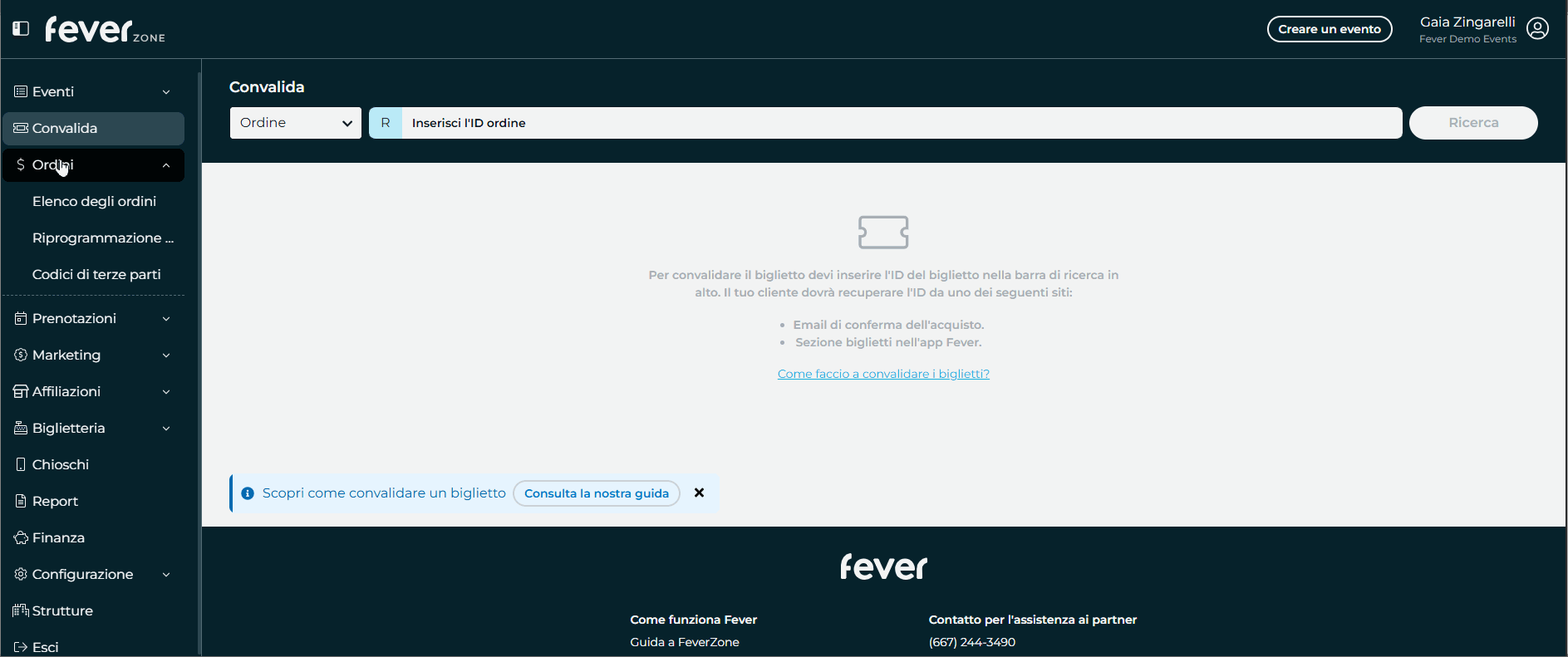1568x657 pixels.
Task: Click the Report document icon
Action: pos(21,501)
